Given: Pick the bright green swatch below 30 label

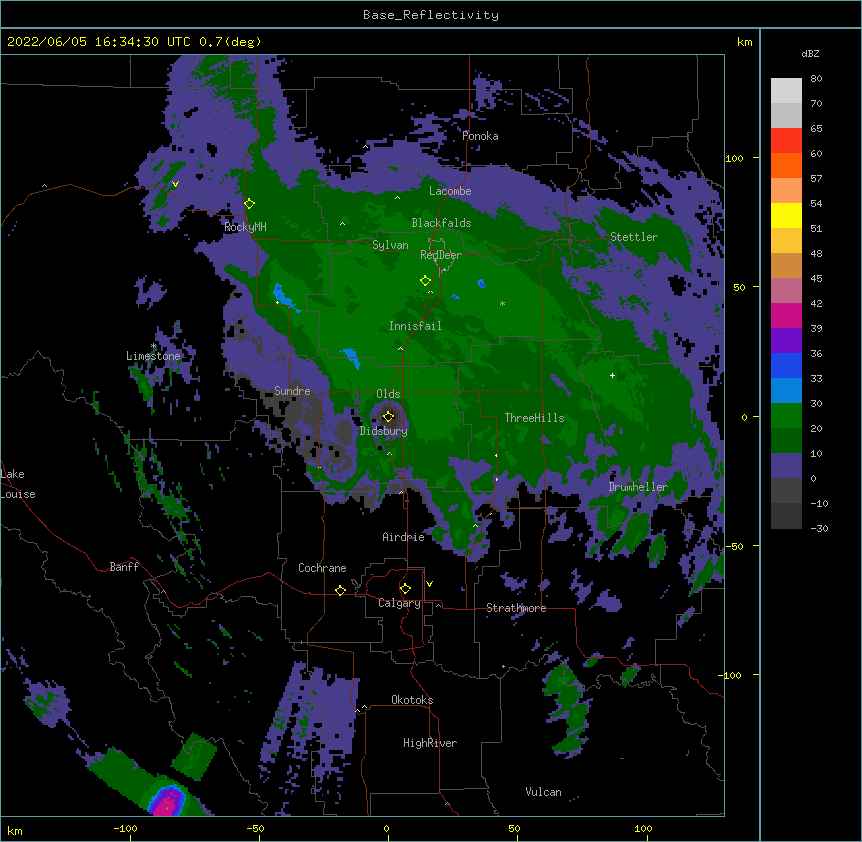Looking at the screenshot, I should click(x=786, y=416).
